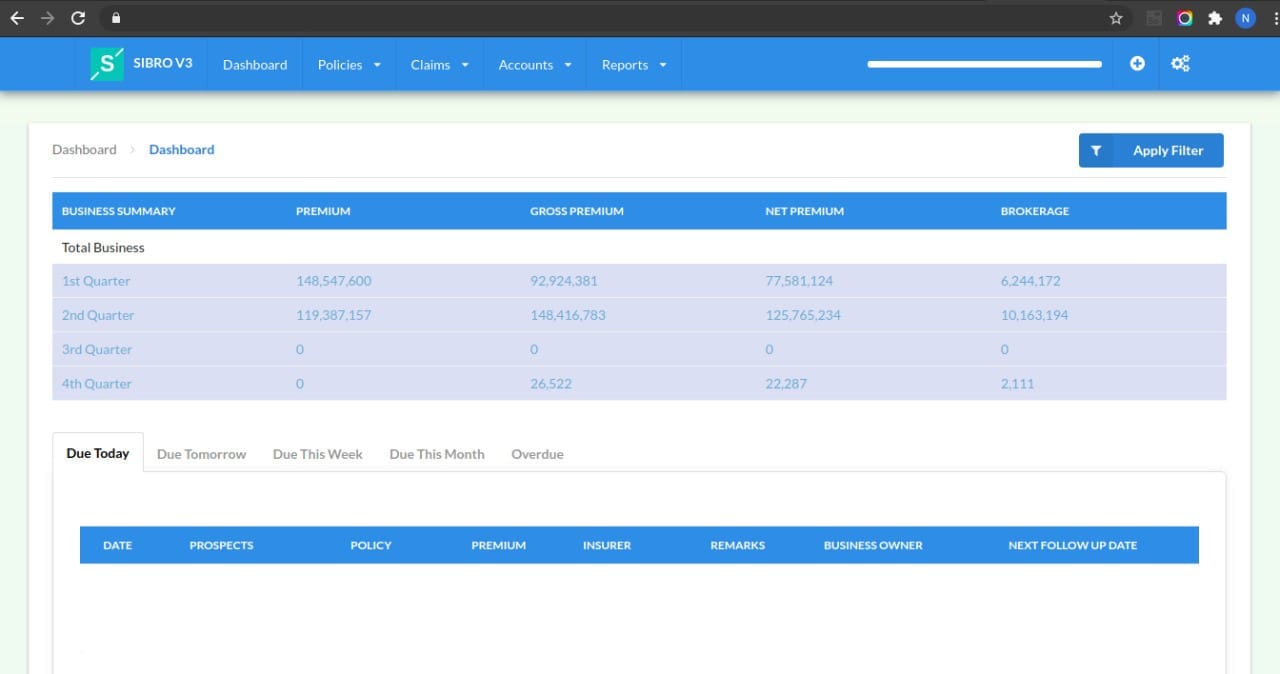The width and height of the screenshot is (1280, 674).
Task: Click inside the navbar search field
Action: click(x=984, y=63)
